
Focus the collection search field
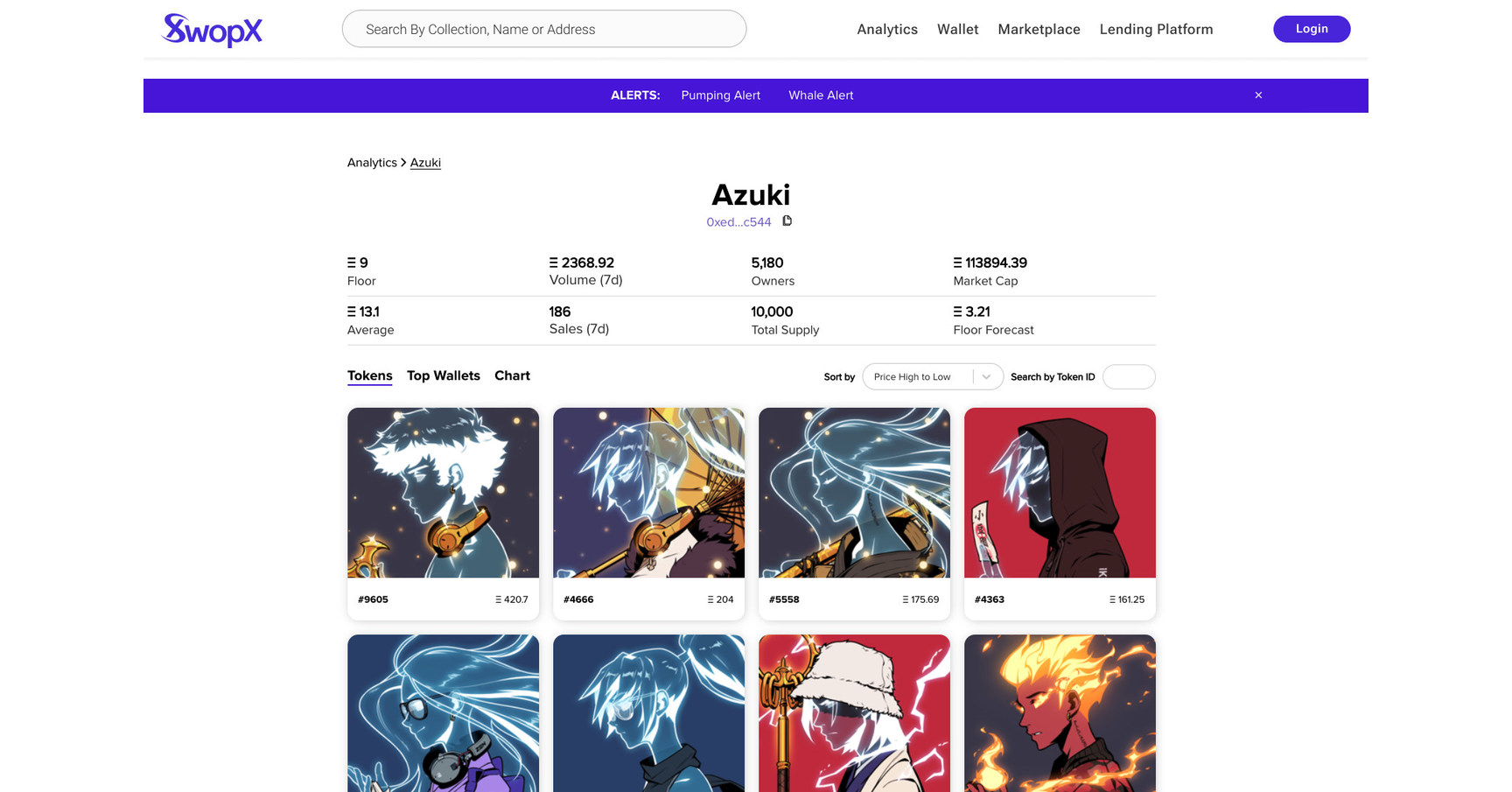tap(544, 29)
